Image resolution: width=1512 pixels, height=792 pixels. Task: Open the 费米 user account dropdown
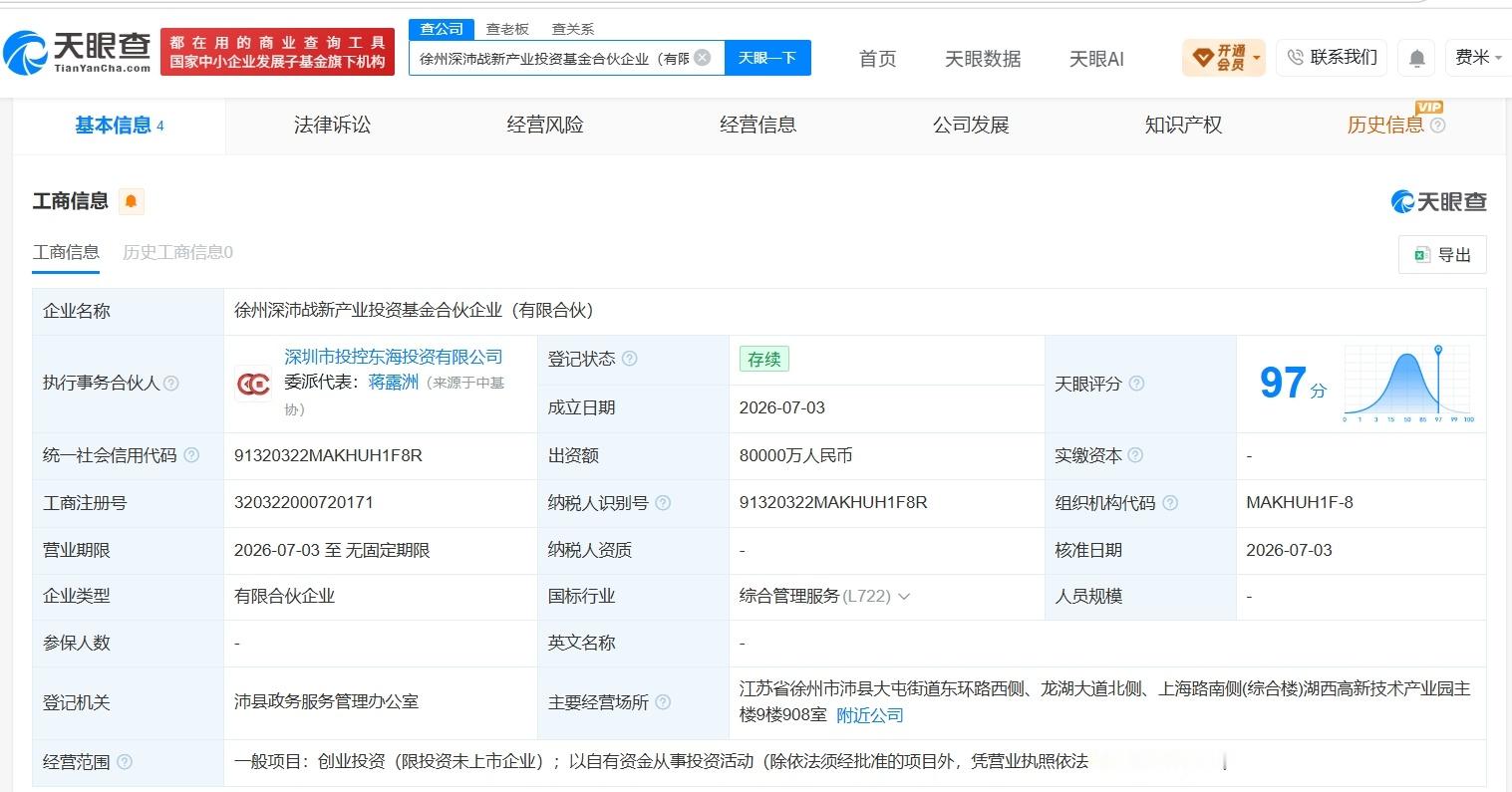pyautogui.click(x=1479, y=58)
